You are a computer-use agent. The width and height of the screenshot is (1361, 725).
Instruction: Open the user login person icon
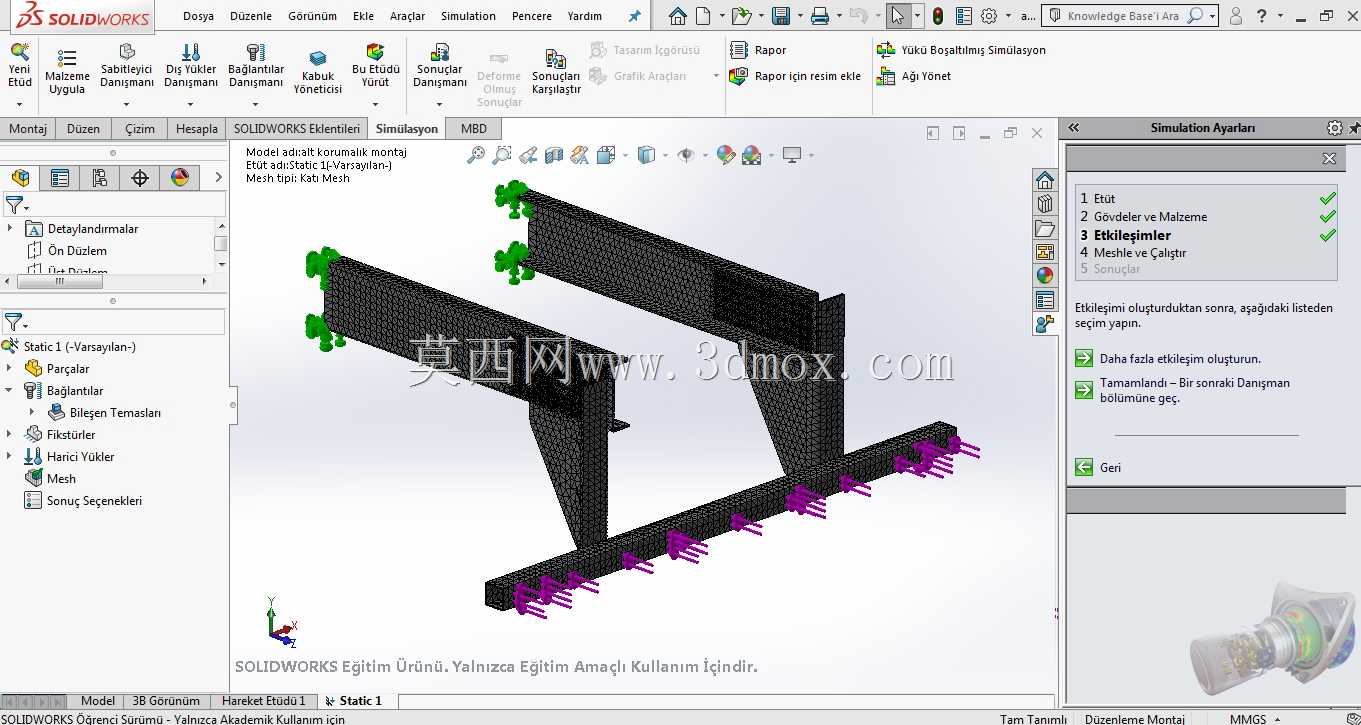point(1236,16)
